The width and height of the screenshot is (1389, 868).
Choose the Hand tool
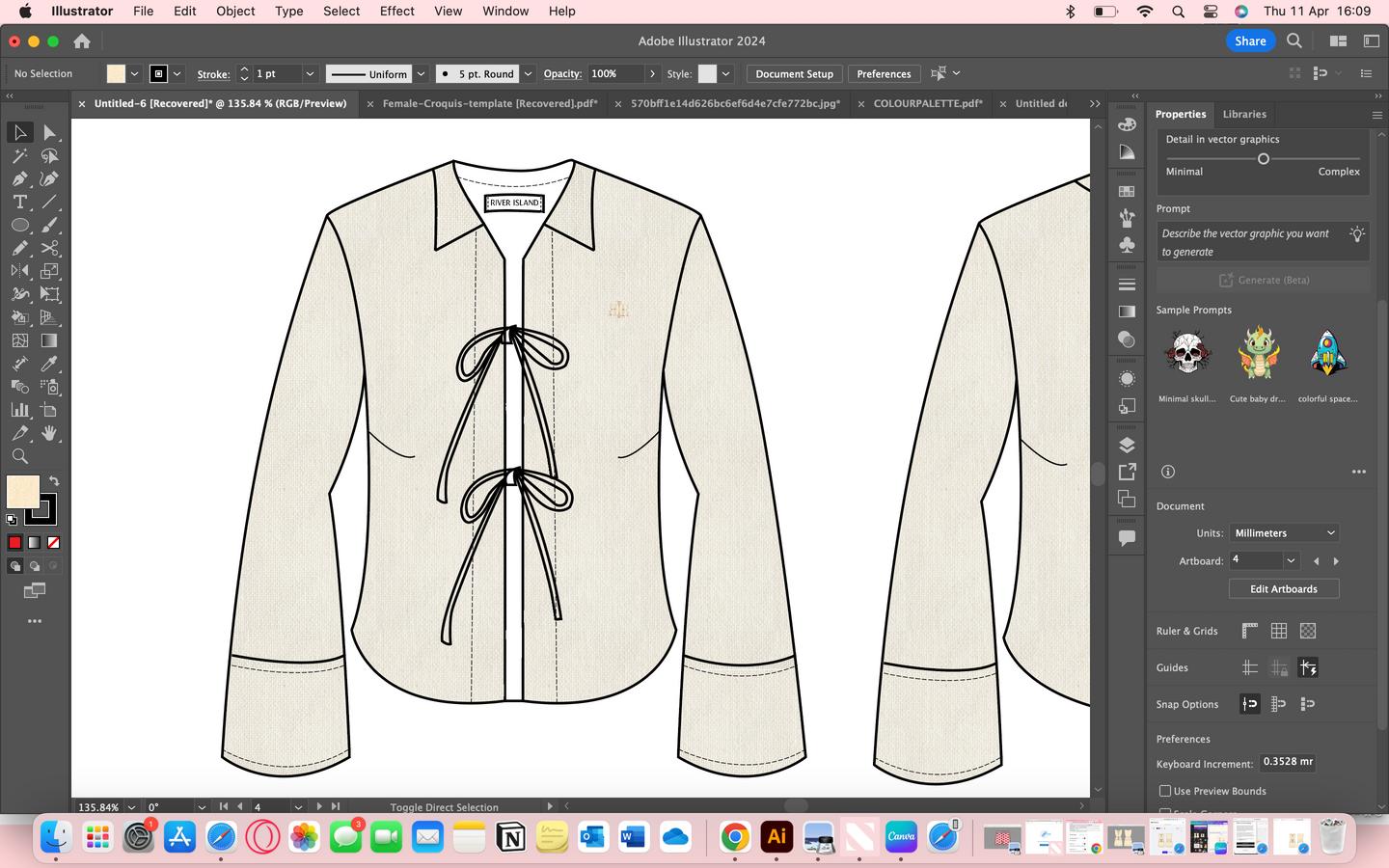50,433
